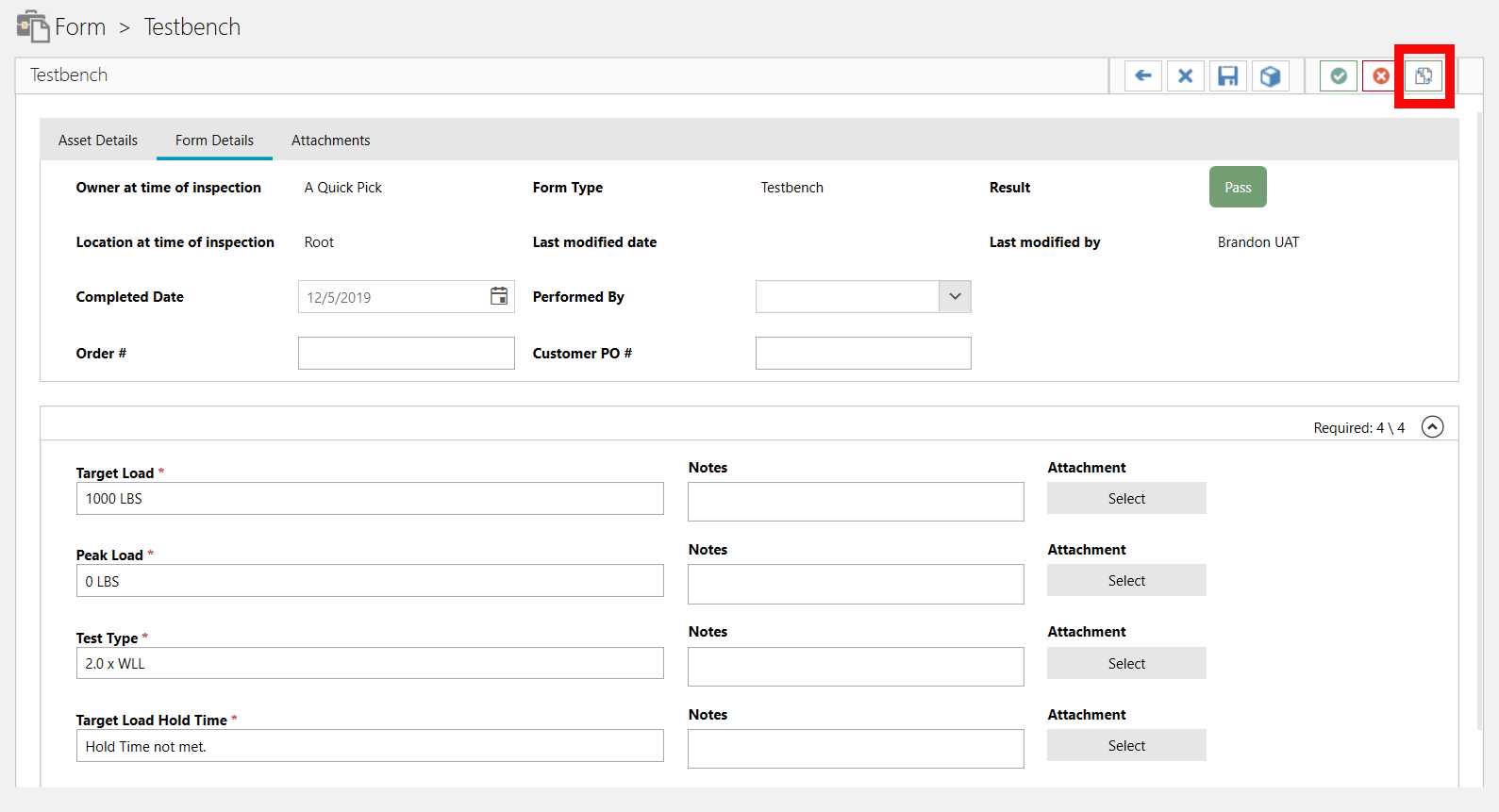Viewport: 1499px width, 812px height.
Task: Click the blue back arrow toolbar icon
Action: tap(1142, 76)
